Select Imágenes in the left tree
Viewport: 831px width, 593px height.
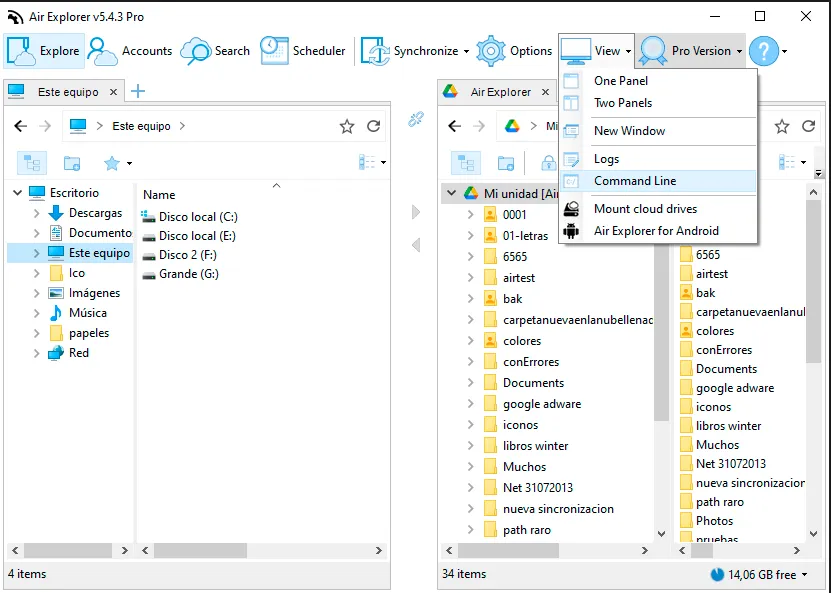coord(94,293)
